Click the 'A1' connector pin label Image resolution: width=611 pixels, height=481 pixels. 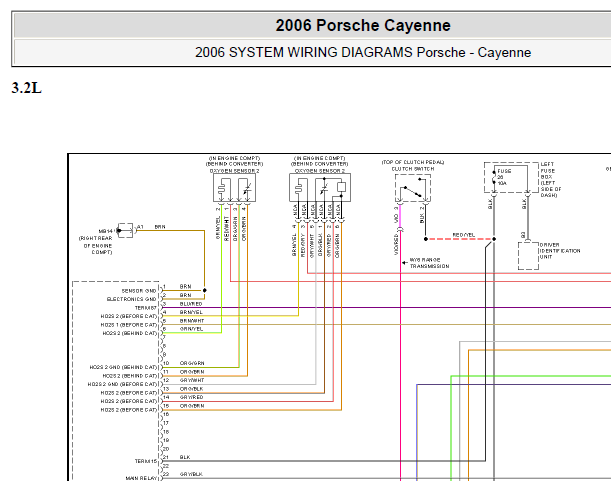coord(140,227)
